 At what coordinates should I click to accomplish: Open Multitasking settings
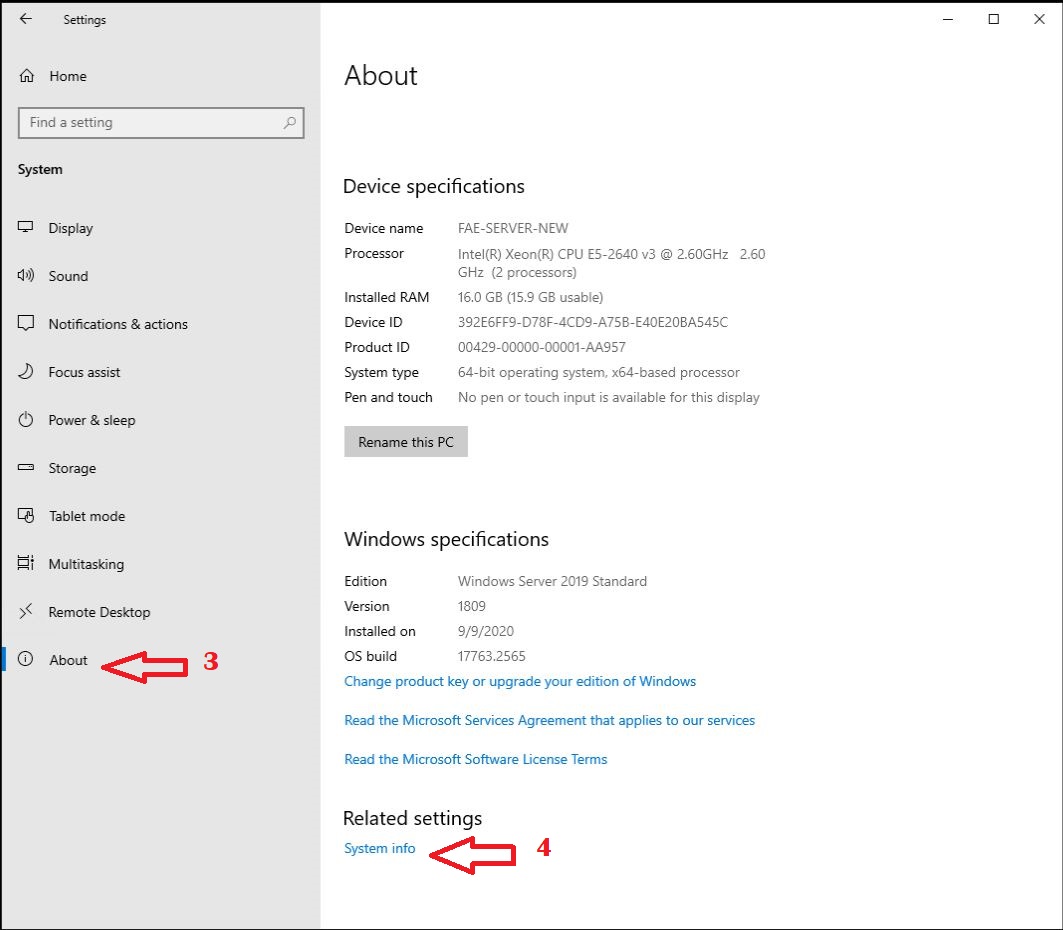coord(86,565)
